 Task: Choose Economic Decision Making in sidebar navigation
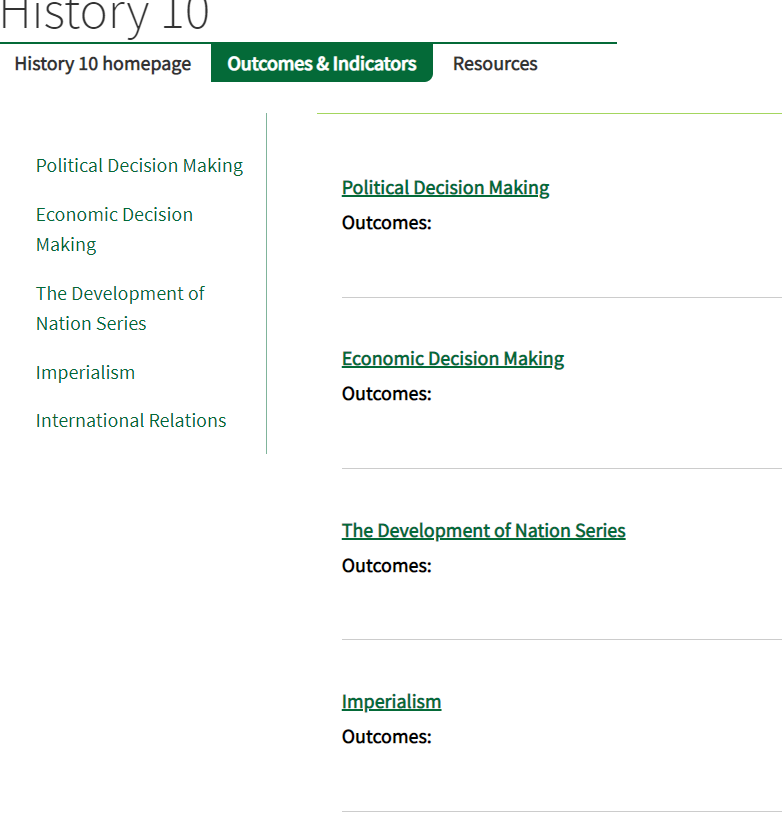coord(114,229)
